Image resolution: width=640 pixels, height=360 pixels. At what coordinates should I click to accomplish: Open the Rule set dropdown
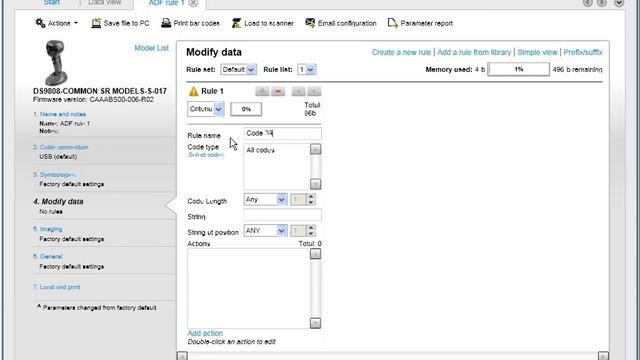(238, 69)
